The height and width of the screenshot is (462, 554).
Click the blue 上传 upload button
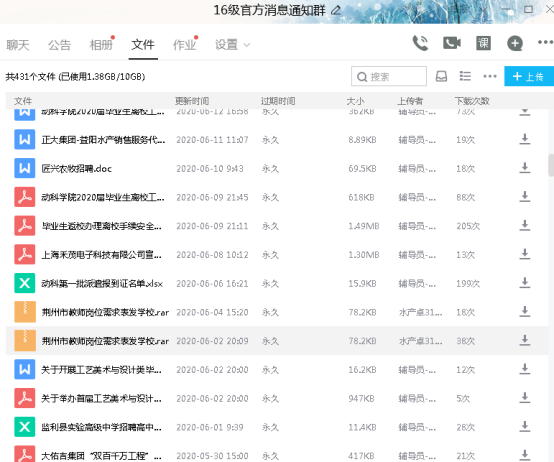coord(529,76)
